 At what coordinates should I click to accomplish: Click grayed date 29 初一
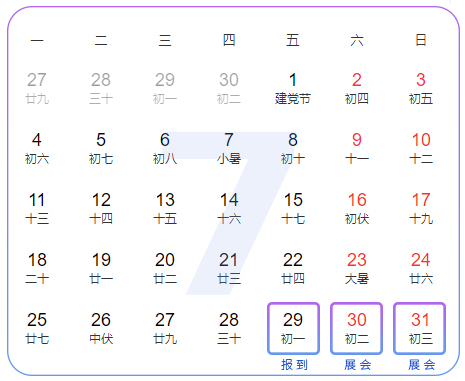coord(165,89)
